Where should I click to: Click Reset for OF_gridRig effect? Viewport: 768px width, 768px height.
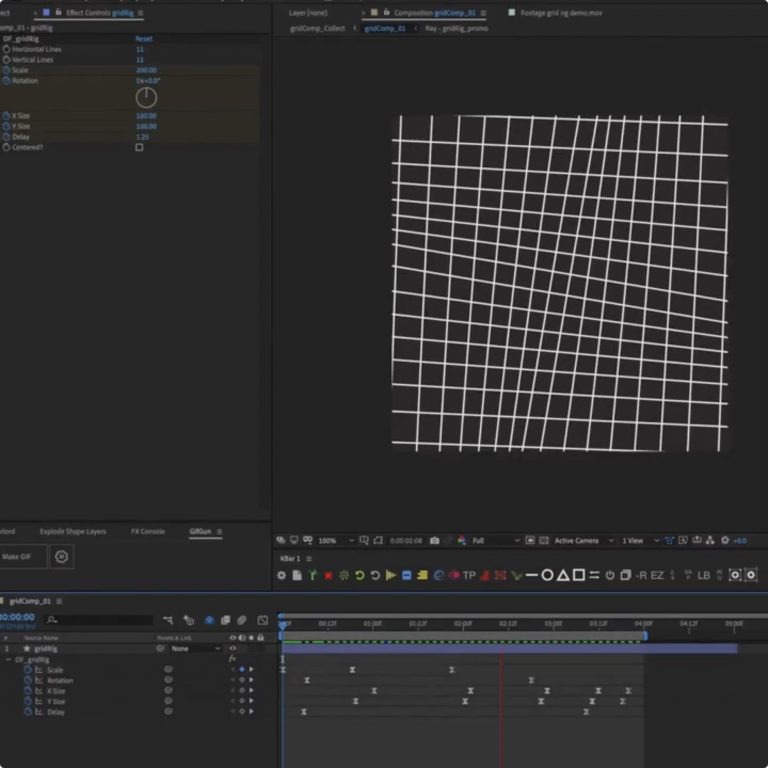144,38
